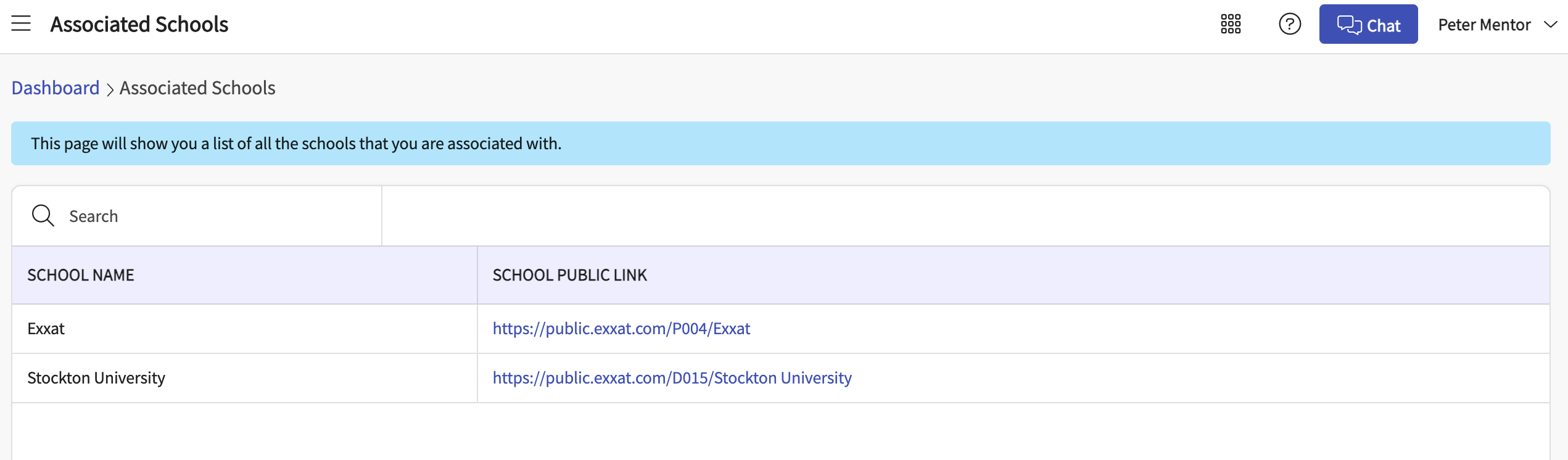This screenshot has width=1568, height=460.
Task: Open the apps grid launcher
Action: [x=1230, y=24]
